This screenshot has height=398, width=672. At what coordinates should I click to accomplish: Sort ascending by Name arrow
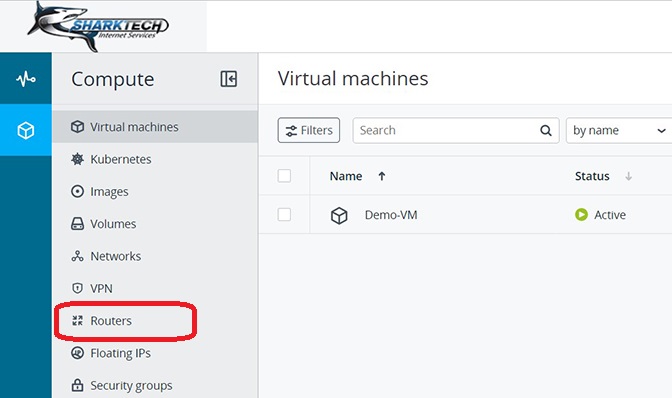point(381,176)
